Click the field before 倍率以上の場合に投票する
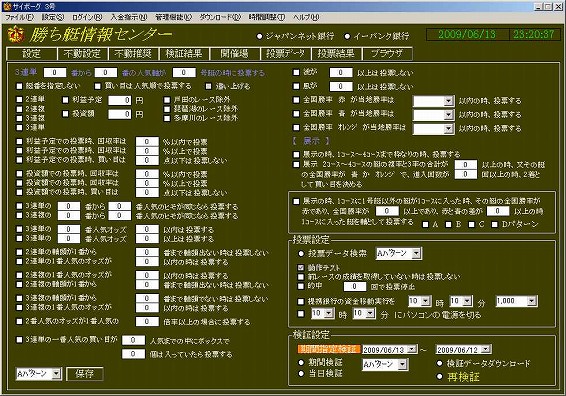 click(147, 321)
